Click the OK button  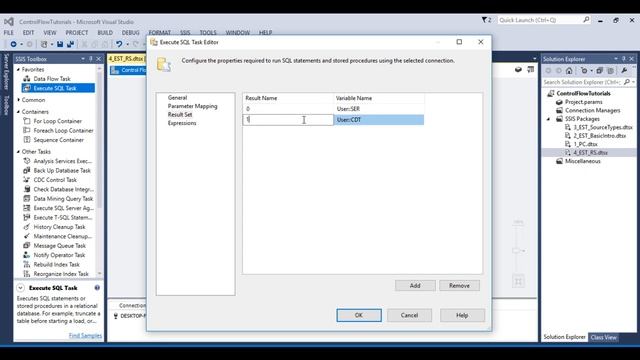point(359,315)
